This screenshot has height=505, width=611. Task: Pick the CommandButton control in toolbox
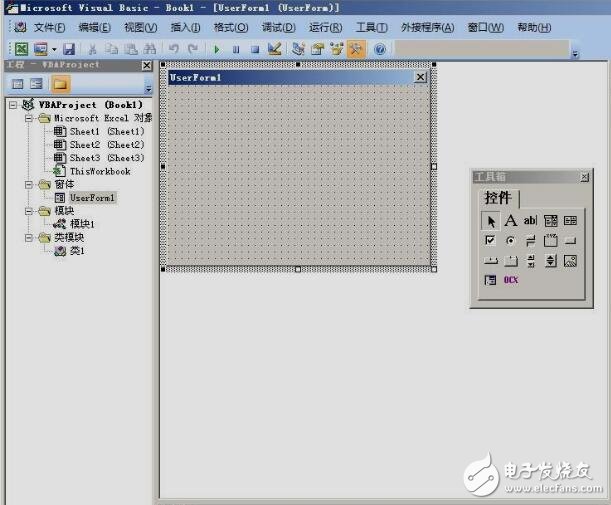tap(570, 240)
